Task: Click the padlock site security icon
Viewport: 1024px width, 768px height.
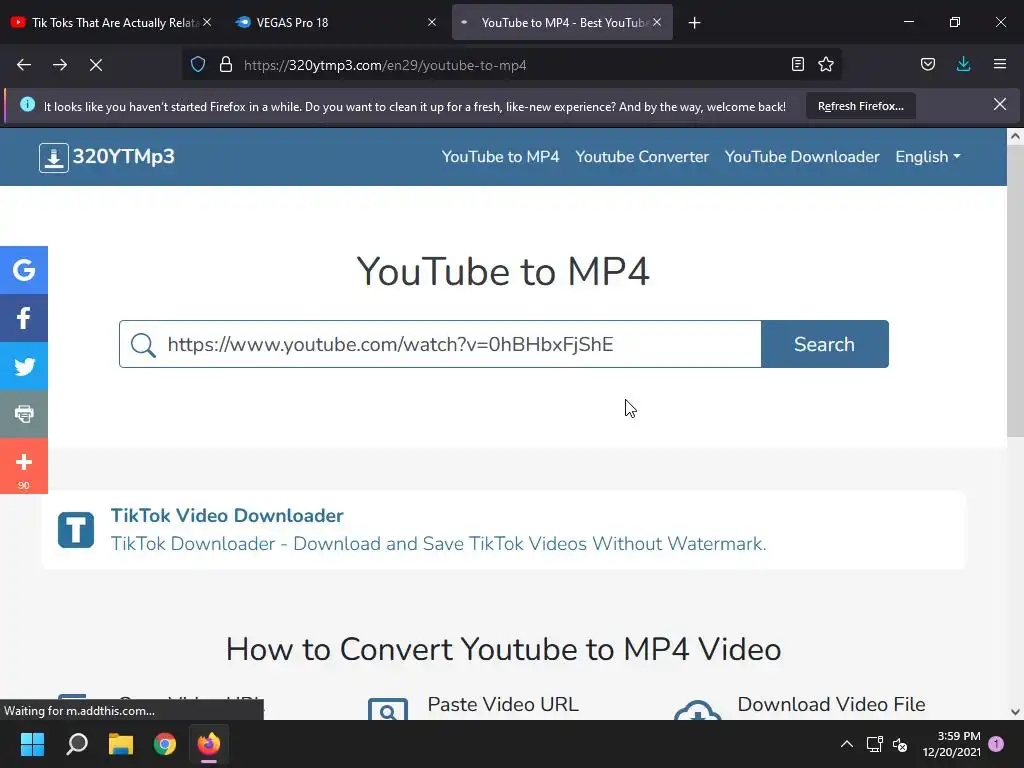Action: [x=226, y=65]
